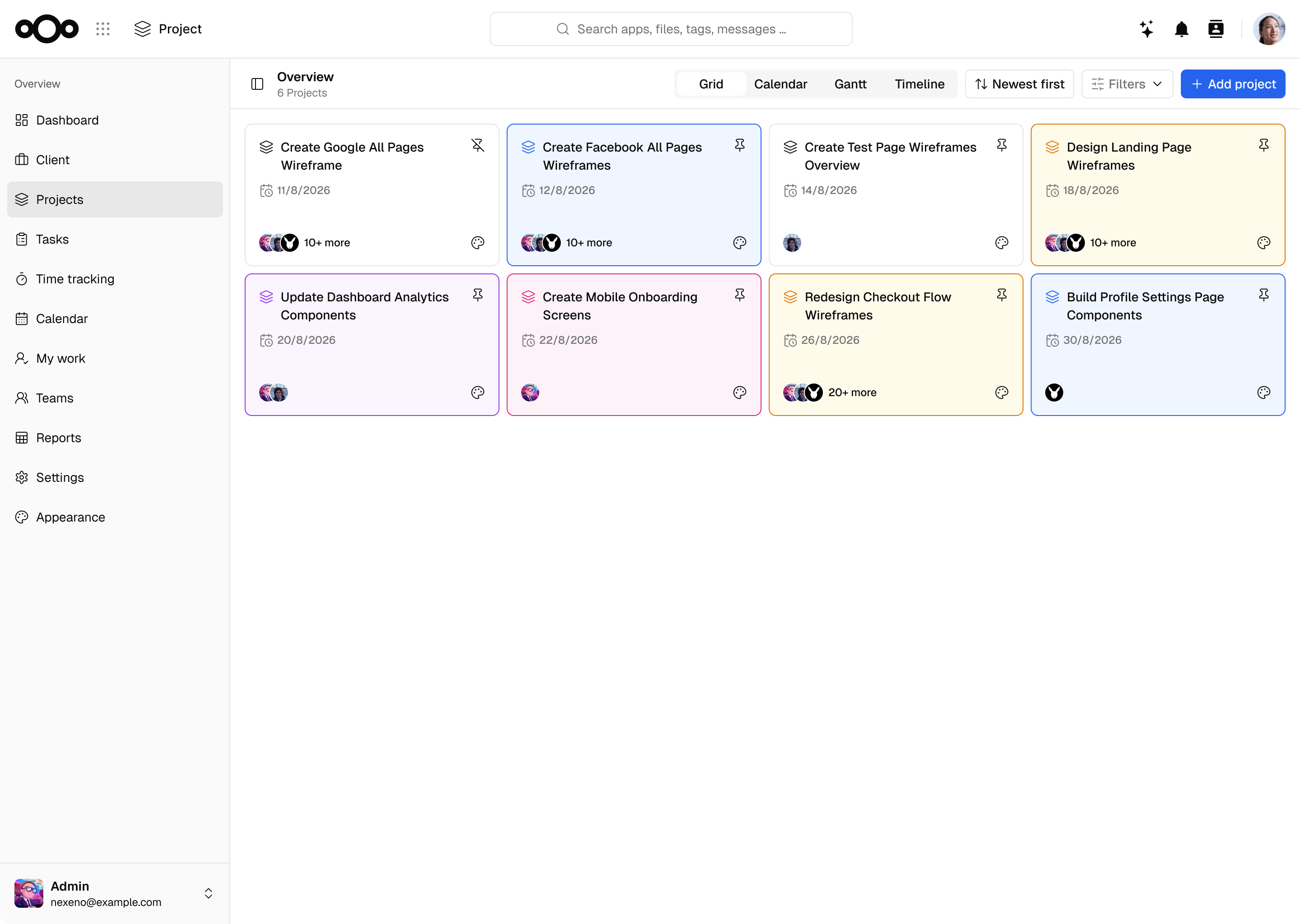
Task: Change color of Build Profile Settings card
Action: tap(1263, 393)
